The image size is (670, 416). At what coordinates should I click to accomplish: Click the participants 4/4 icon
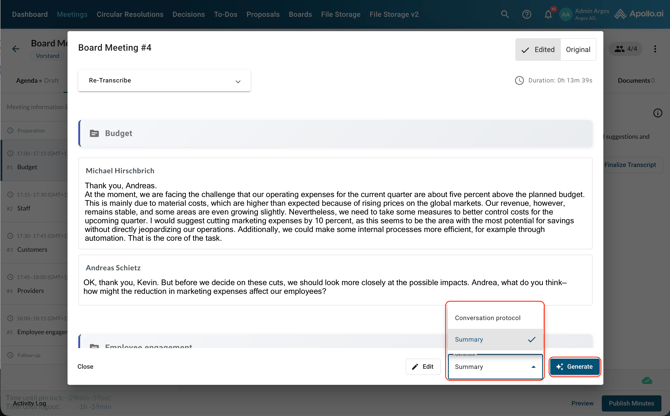click(x=626, y=49)
